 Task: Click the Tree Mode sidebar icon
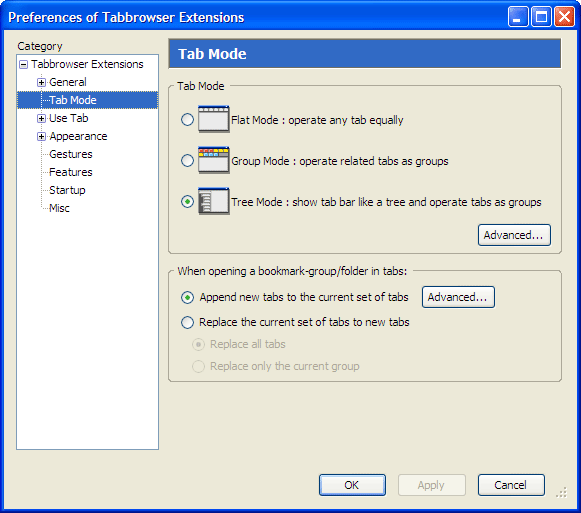click(x=213, y=201)
